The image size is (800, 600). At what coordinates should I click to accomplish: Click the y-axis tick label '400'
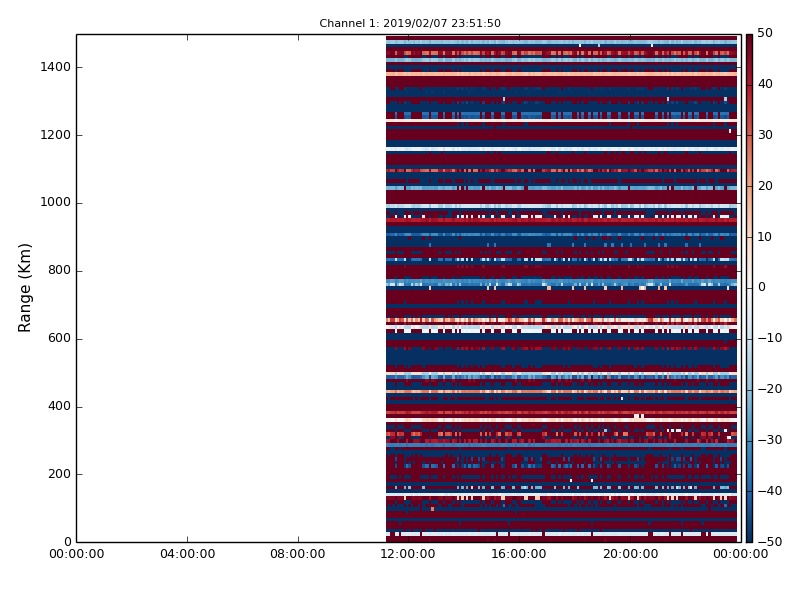[x=59, y=406]
